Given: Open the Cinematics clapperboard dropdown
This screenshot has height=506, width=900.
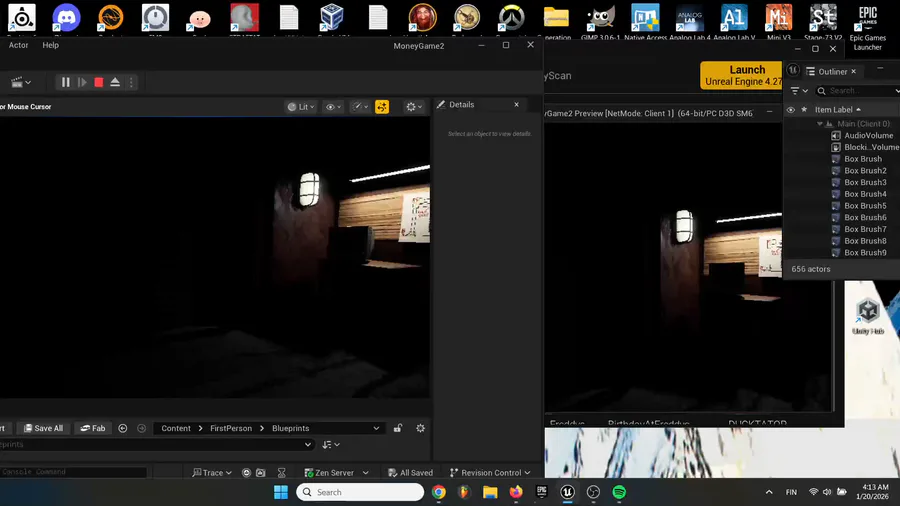Looking at the screenshot, I should (21, 83).
